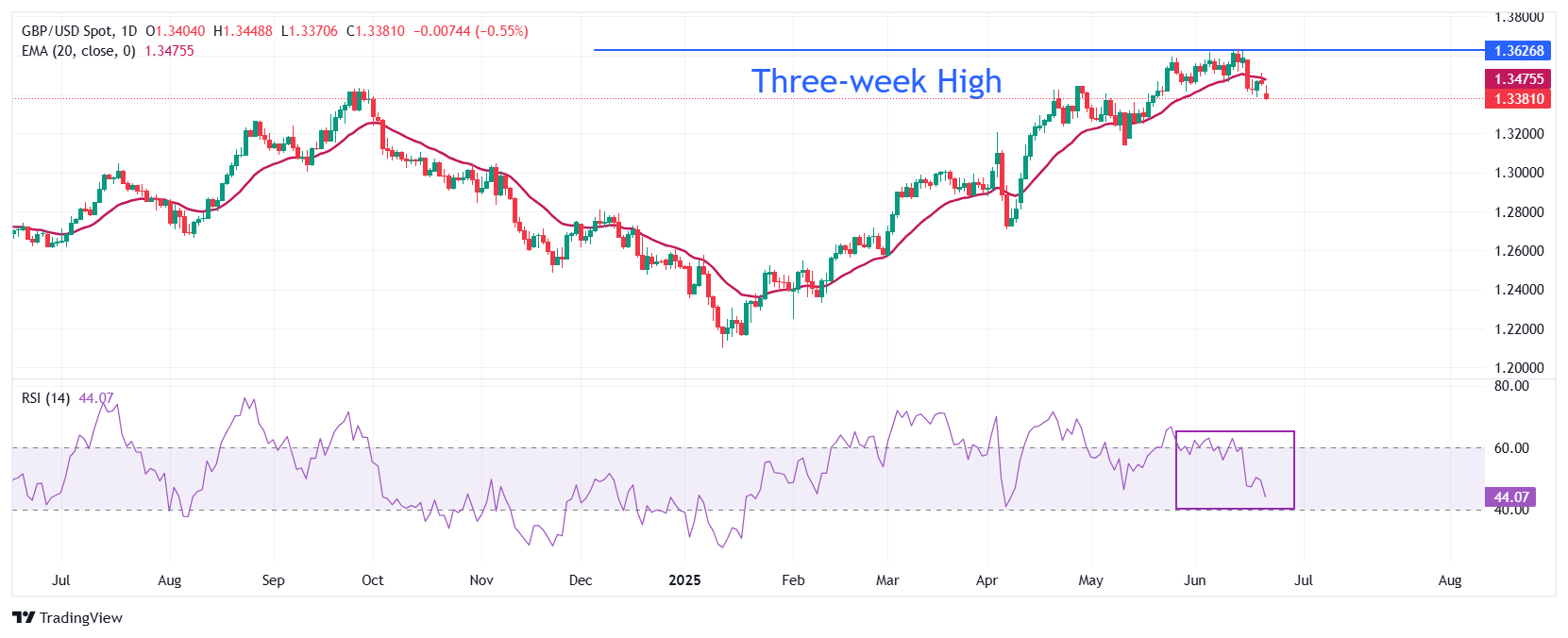
Task: Click the Oct label on the time axis
Action: (373, 580)
